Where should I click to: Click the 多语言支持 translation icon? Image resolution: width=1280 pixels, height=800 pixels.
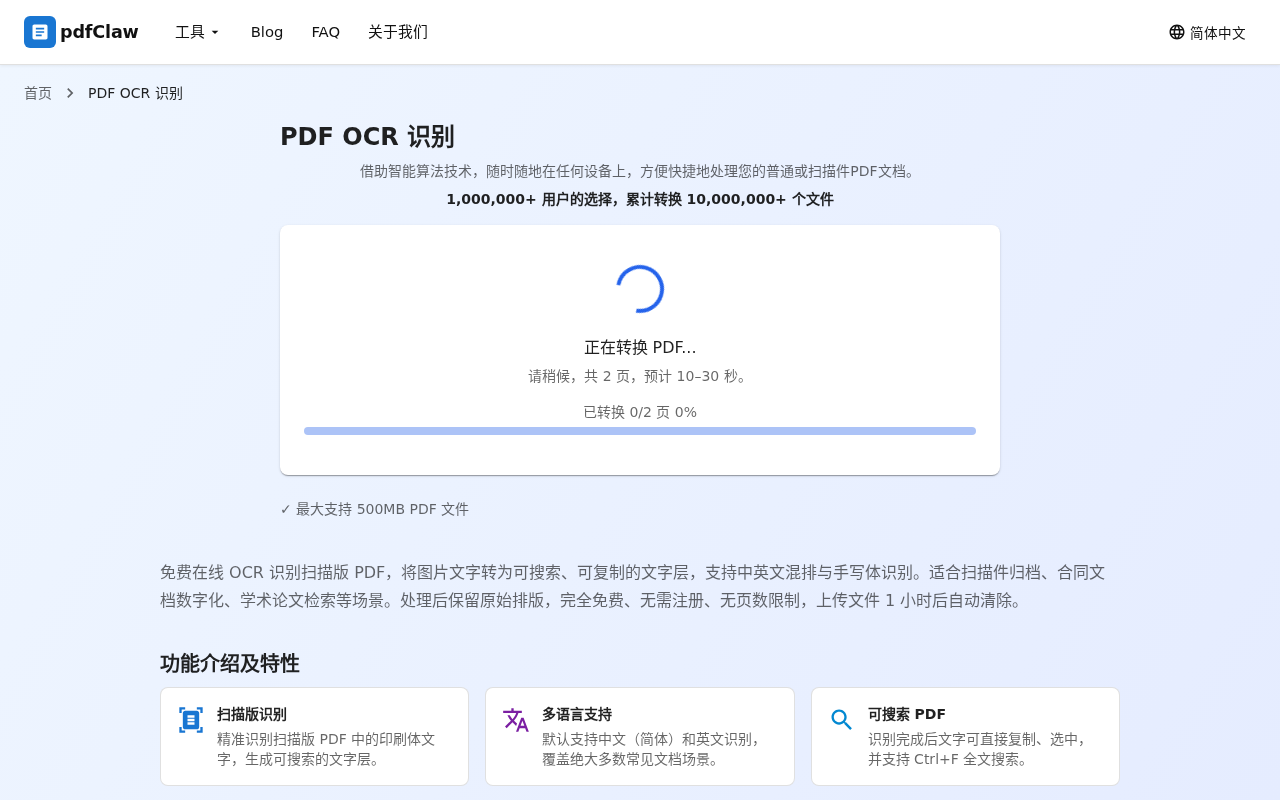point(516,719)
